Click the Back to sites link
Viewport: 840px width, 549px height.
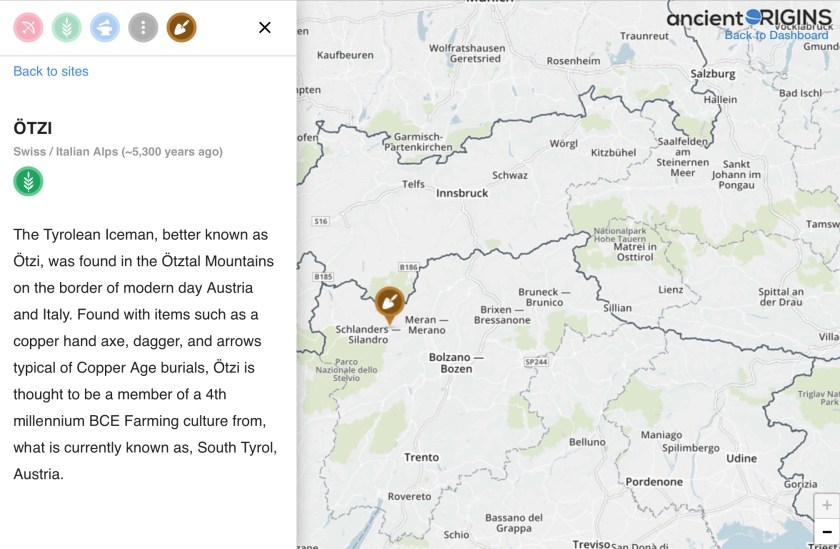coord(51,71)
